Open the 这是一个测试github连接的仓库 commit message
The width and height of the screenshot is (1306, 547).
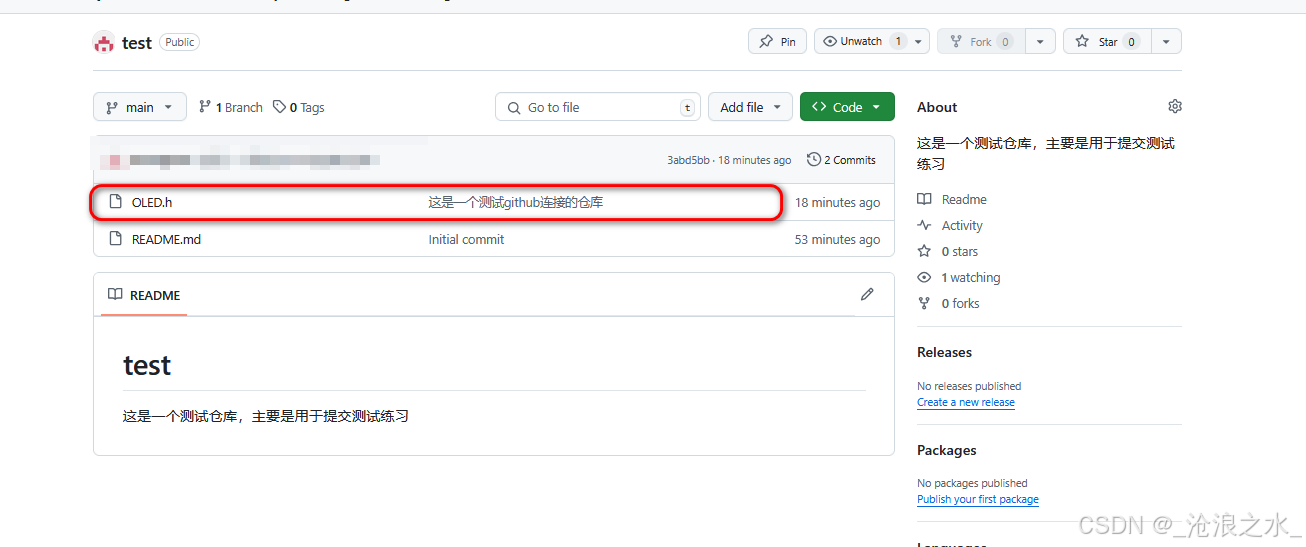click(516, 202)
